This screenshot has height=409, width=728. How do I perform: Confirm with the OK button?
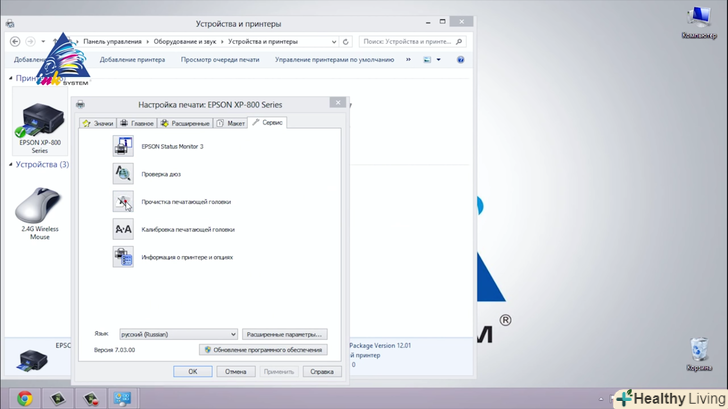193,371
